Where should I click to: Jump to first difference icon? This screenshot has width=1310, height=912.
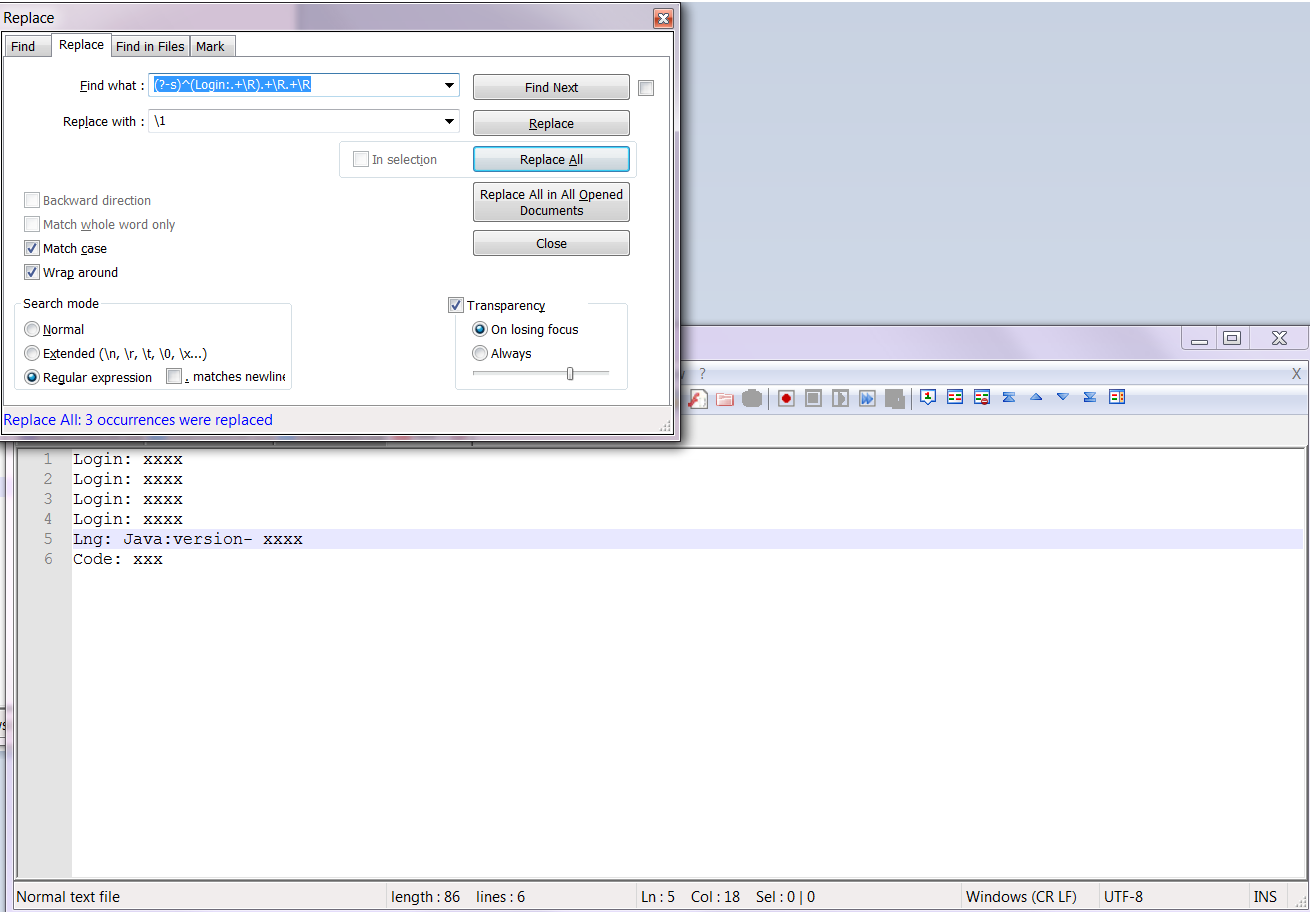pos(1009,397)
